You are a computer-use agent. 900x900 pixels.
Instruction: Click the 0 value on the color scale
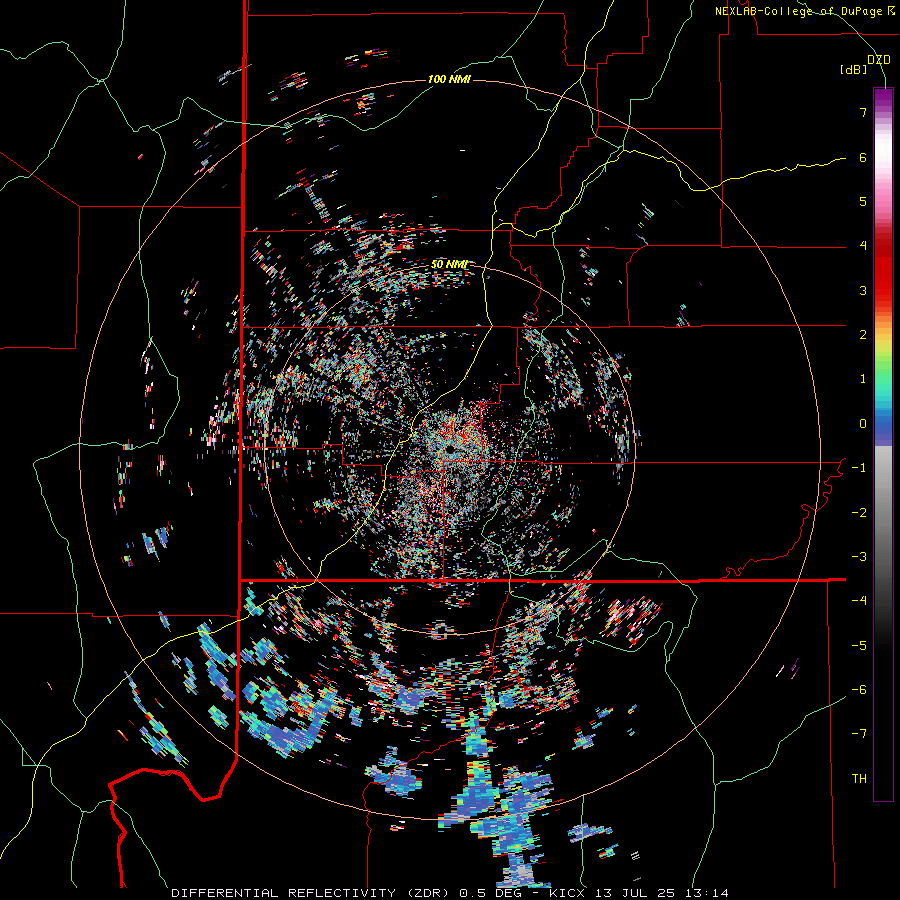(863, 424)
